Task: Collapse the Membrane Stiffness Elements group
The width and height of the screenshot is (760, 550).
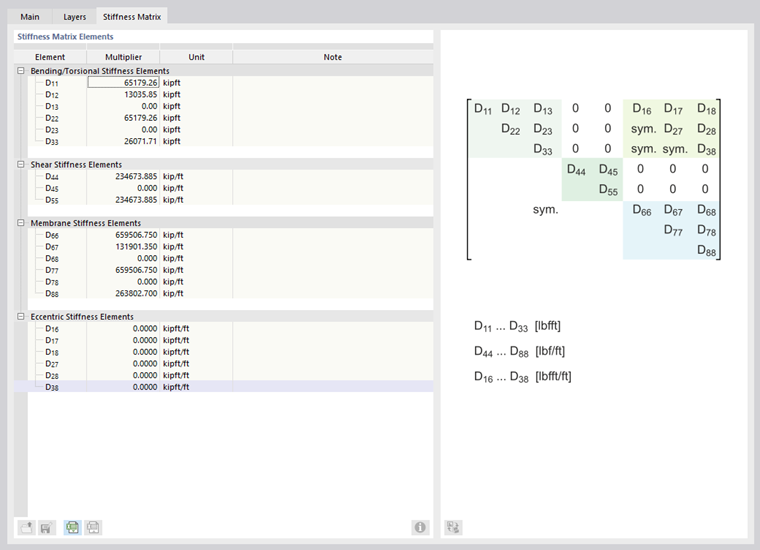Action: (21, 223)
